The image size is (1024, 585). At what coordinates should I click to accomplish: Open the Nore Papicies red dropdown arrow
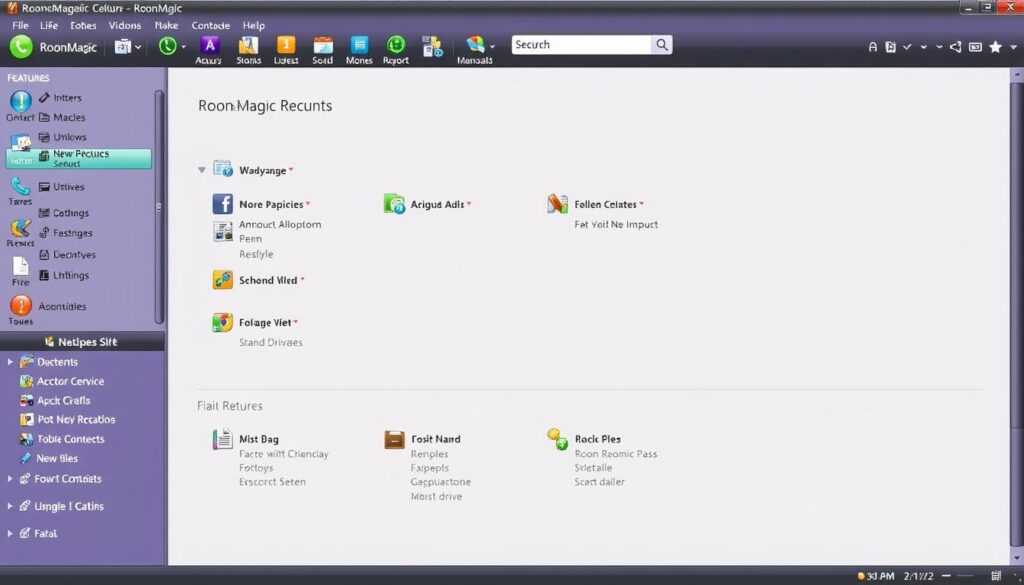(308, 204)
